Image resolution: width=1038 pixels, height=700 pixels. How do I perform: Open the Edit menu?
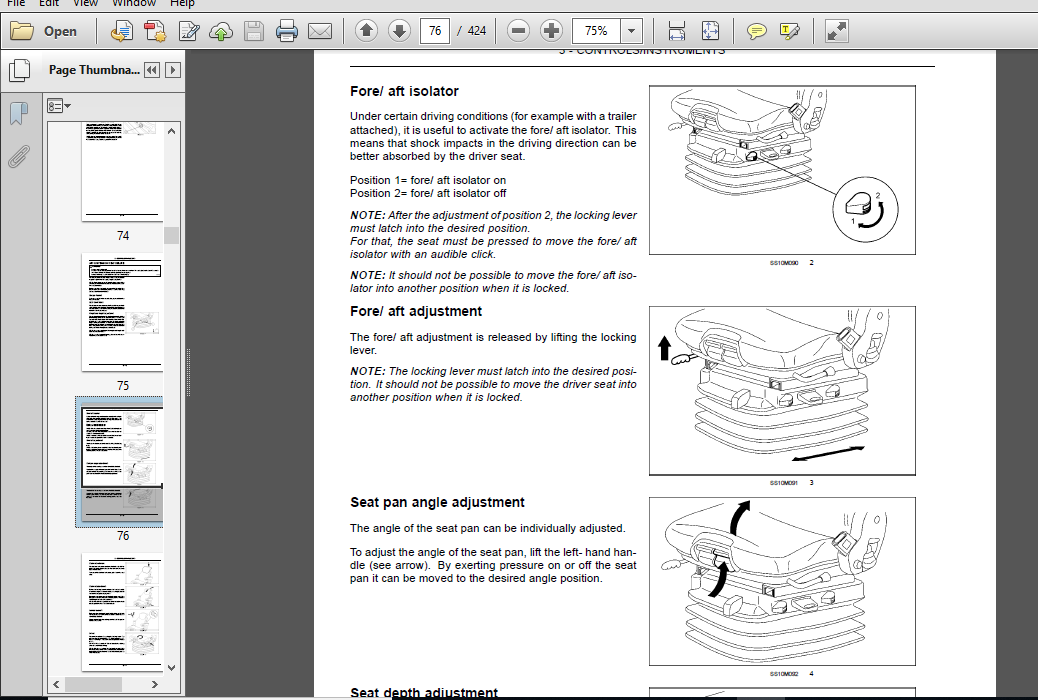point(49,3)
